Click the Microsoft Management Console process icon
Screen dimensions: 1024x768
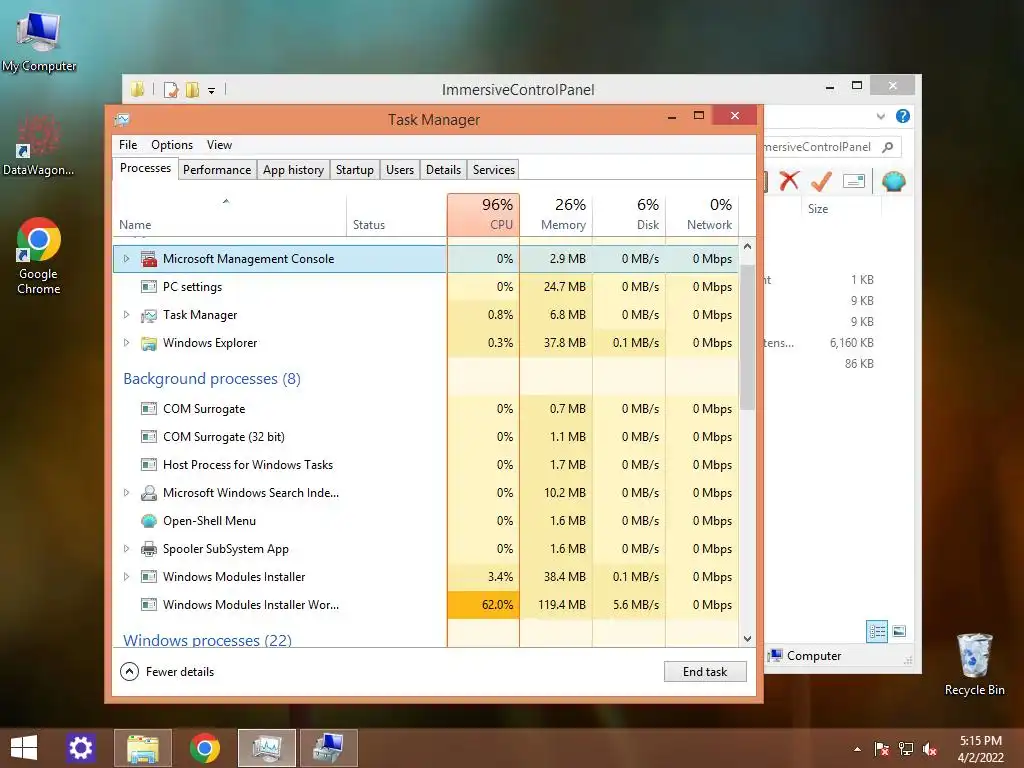(x=149, y=259)
